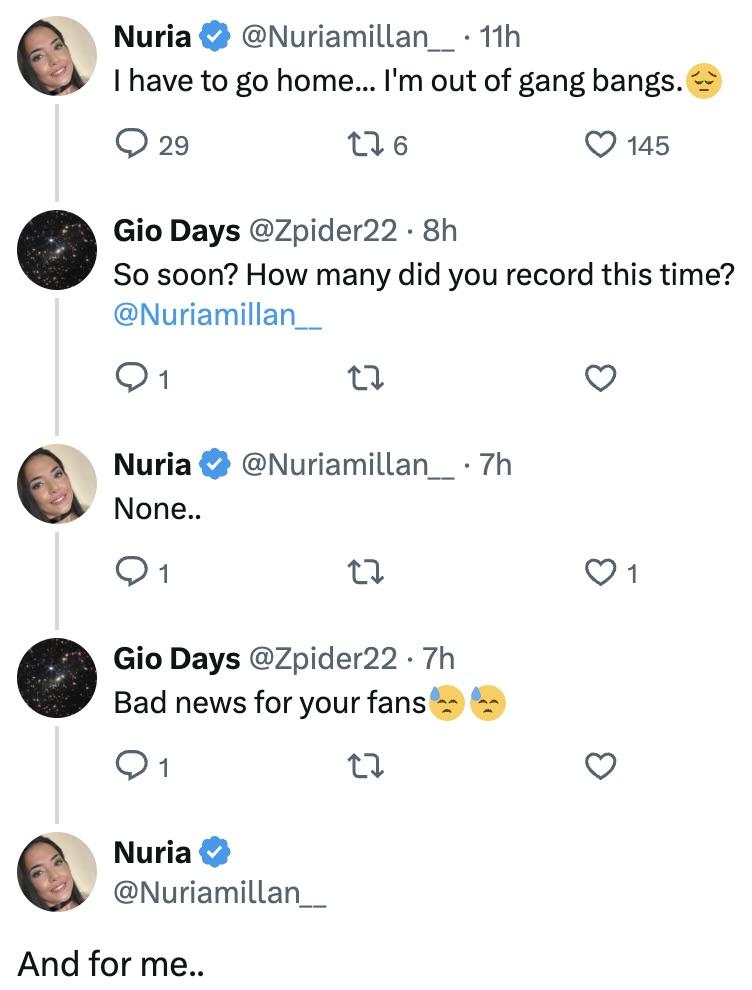Reply to Nuria's "None.." tweet
Image resolution: width=752 pixels, height=990 pixels.
click(133, 572)
